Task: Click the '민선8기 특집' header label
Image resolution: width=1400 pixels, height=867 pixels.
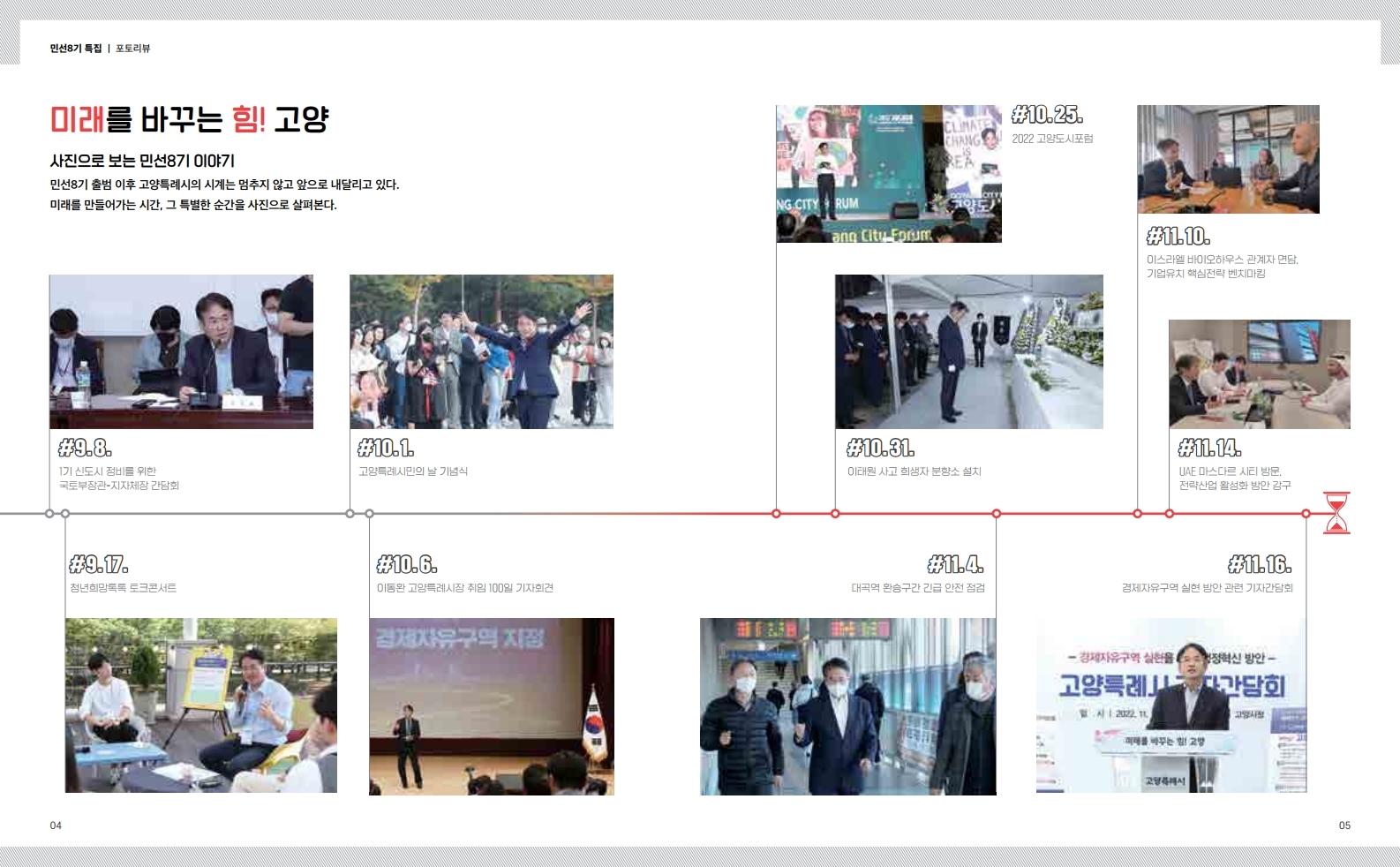Action: [x=76, y=49]
